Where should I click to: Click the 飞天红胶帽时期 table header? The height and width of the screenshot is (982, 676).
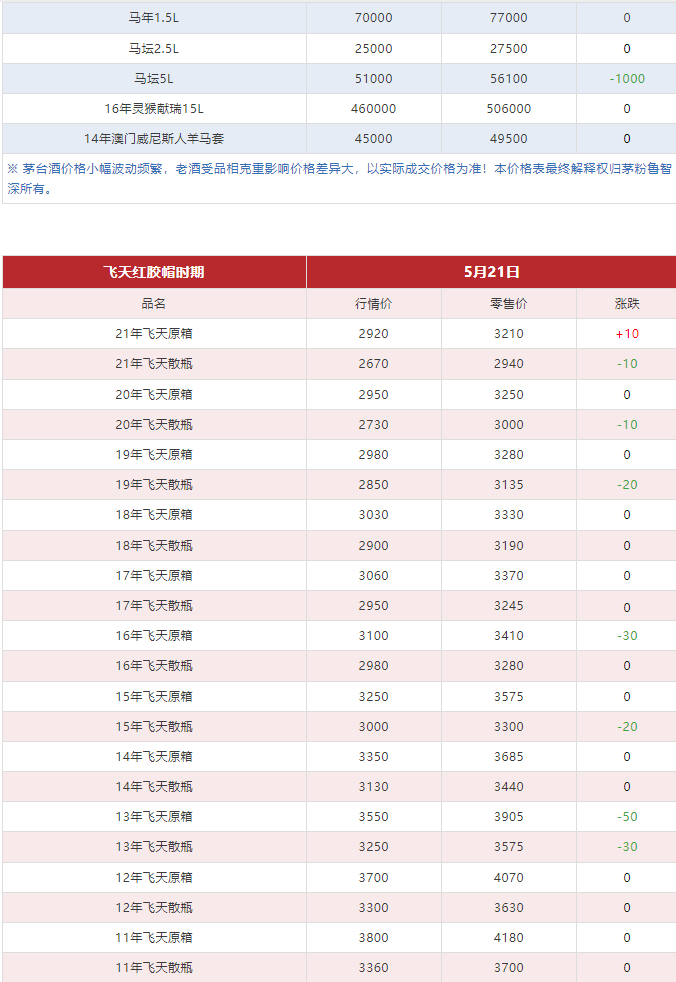(154, 271)
